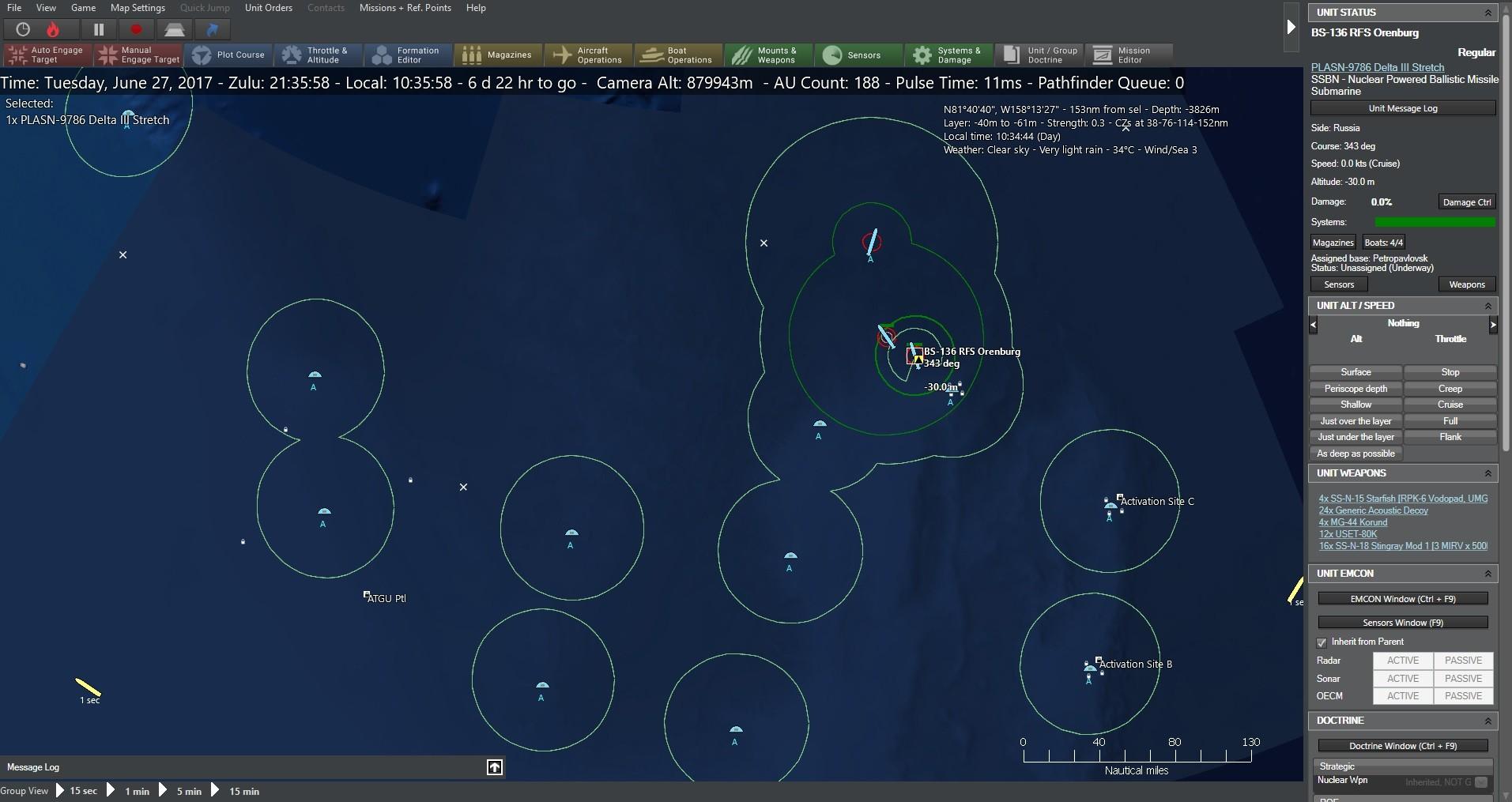Pause the simulation with the pause icon
The height and width of the screenshot is (802, 1512).
98,29
